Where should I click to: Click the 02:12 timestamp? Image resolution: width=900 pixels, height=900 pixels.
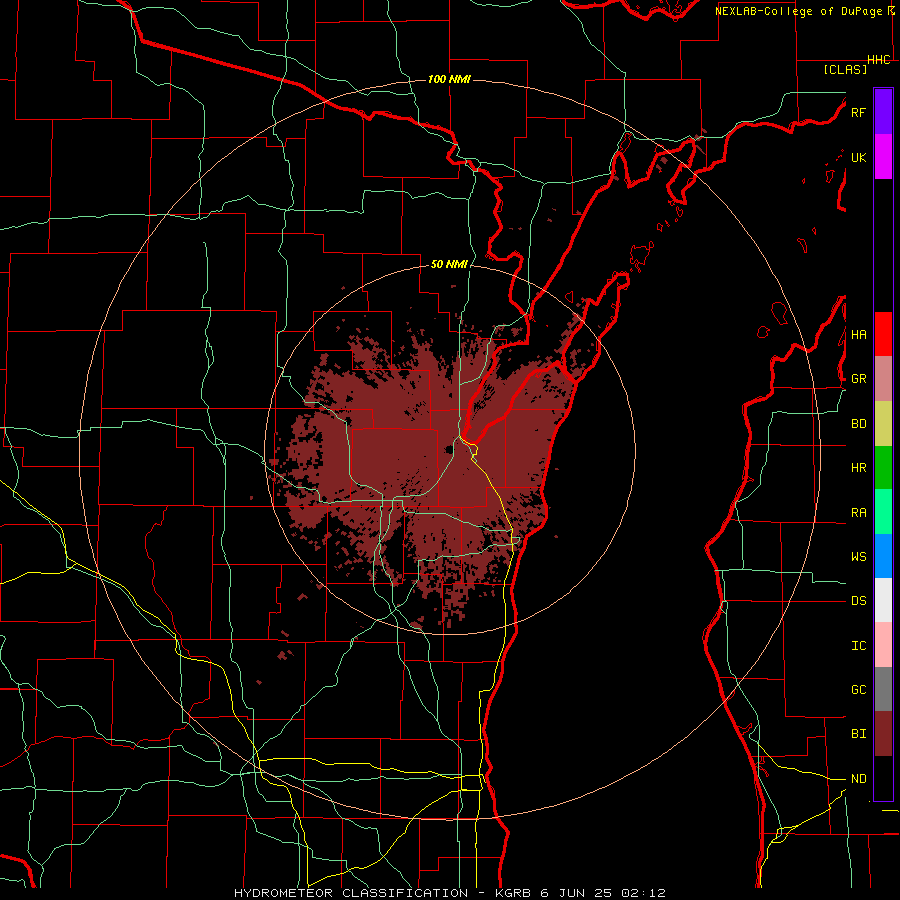click(643, 893)
